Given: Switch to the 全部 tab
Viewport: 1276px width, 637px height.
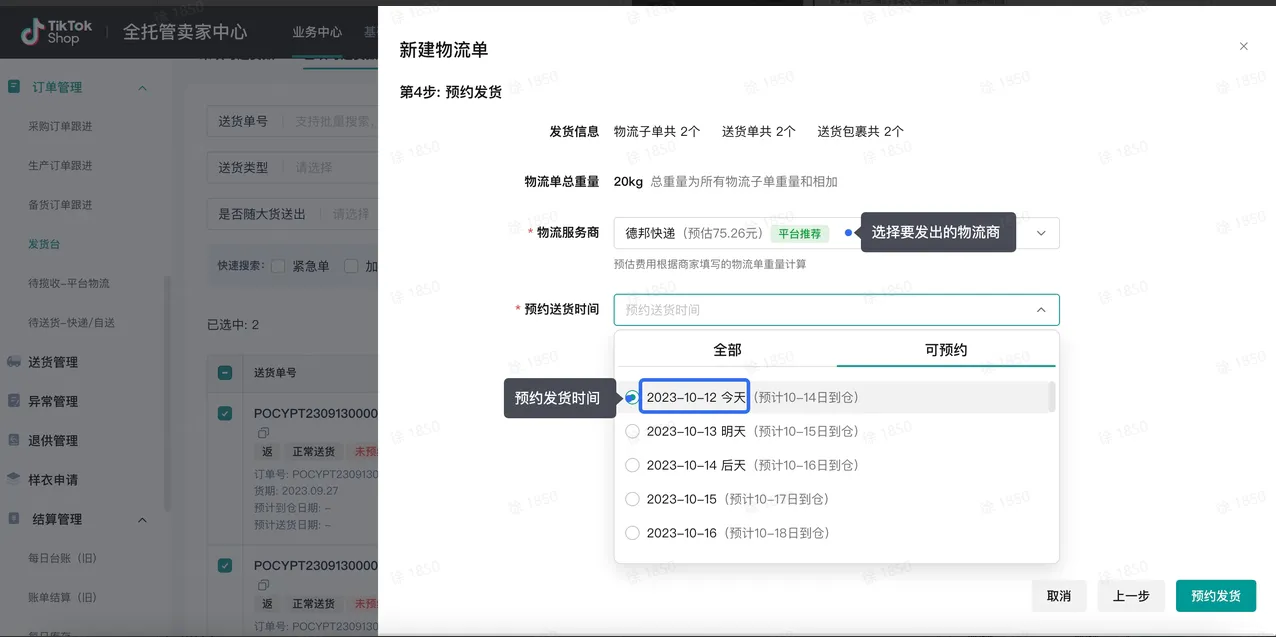Looking at the screenshot, I should (727, 350).
